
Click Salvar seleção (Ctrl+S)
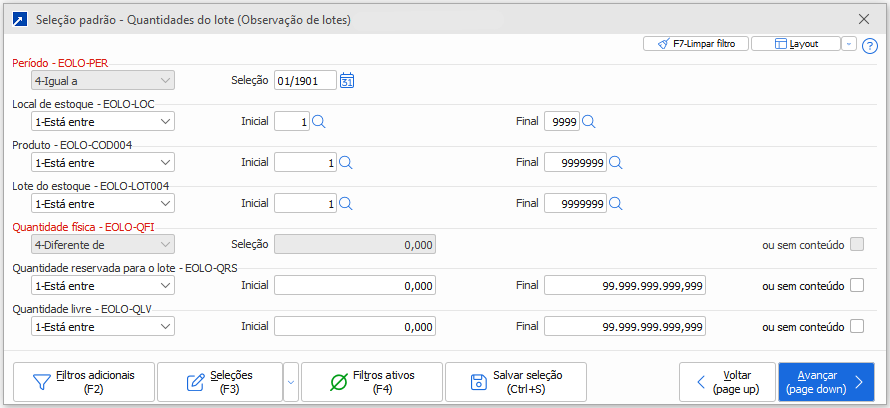[516, 382]
